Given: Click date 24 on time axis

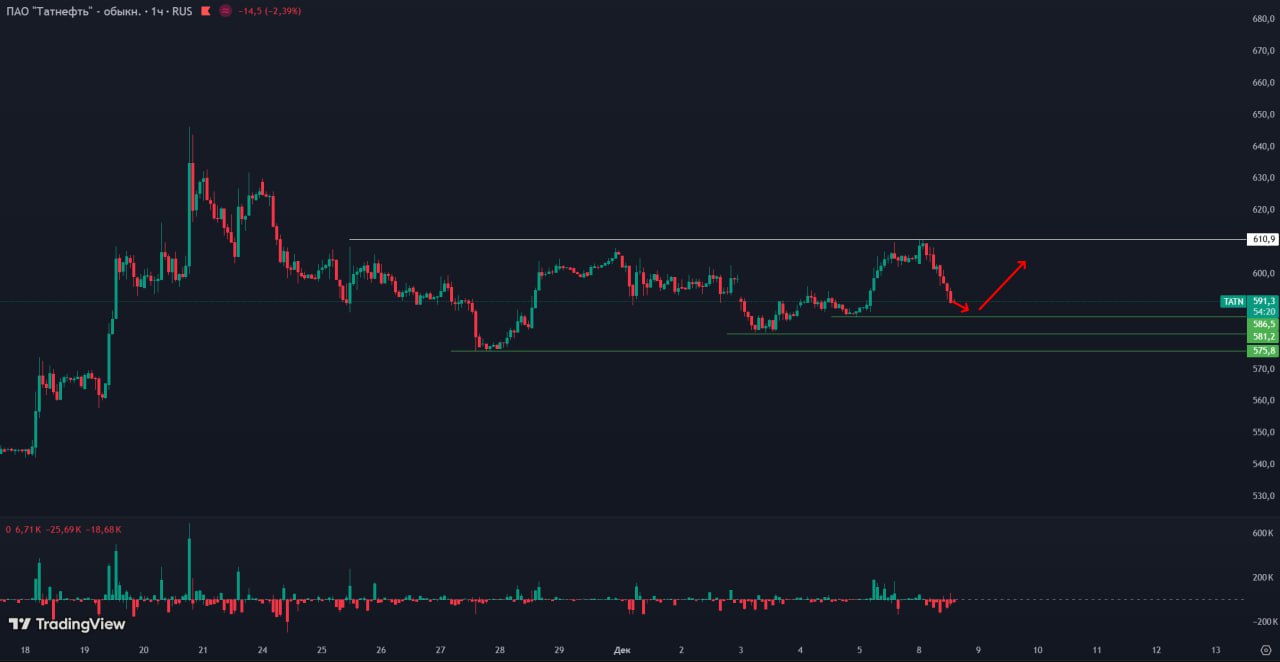Looking at the screenshot, I should click(262, 650).
